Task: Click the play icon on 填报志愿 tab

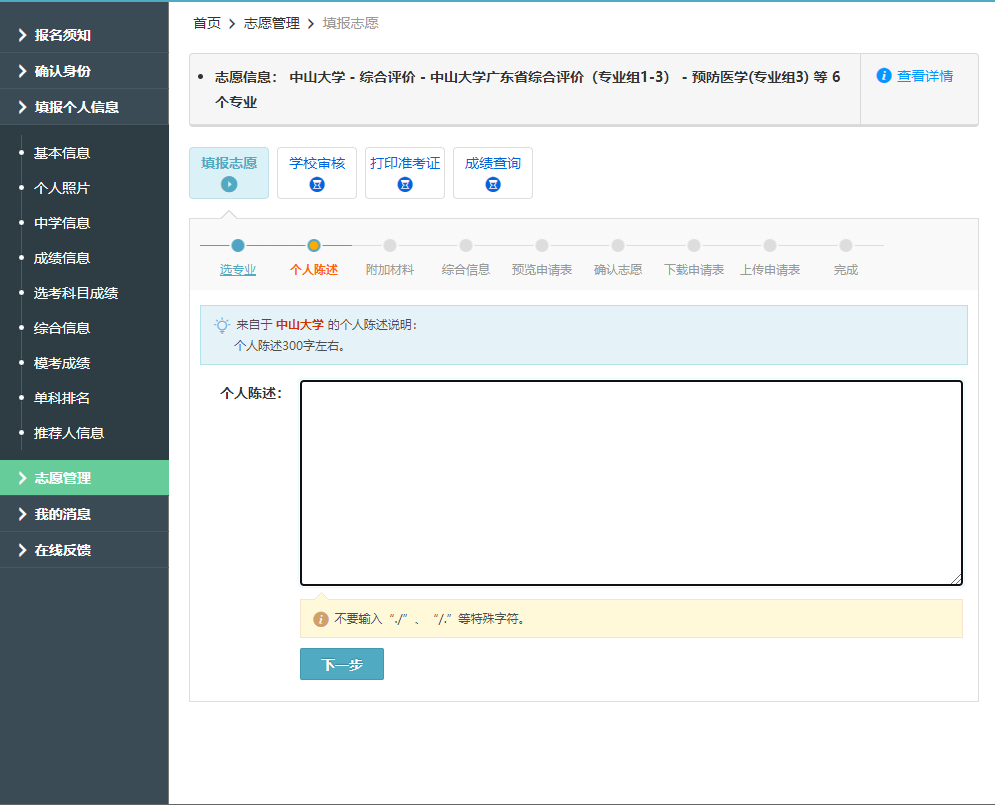Action: click(x=228, y=182)
